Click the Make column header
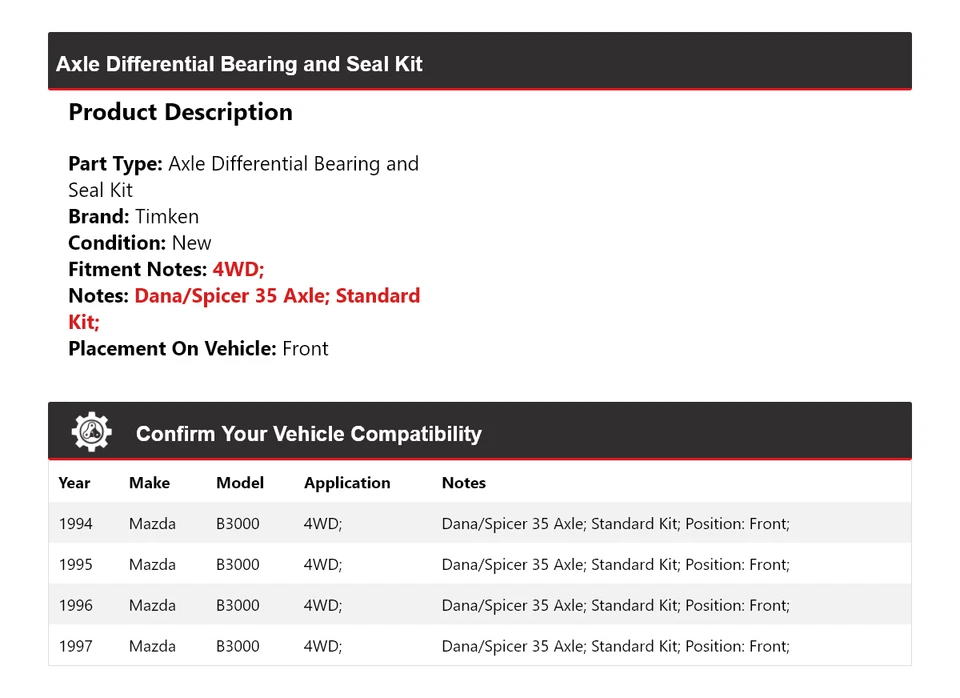Screen dimensions: 960x698 point(149,483)
